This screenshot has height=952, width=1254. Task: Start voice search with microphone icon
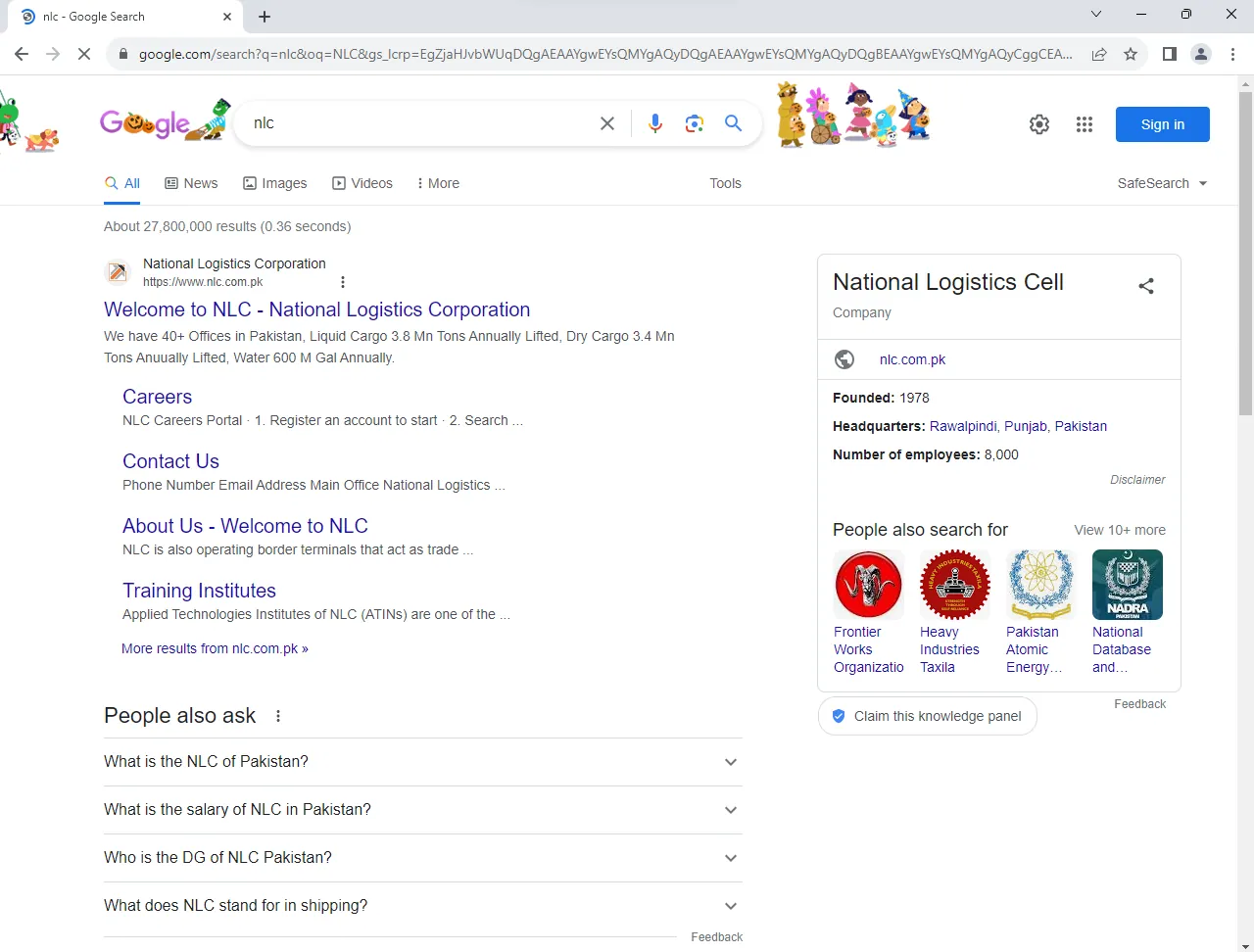tap(655, 123)
